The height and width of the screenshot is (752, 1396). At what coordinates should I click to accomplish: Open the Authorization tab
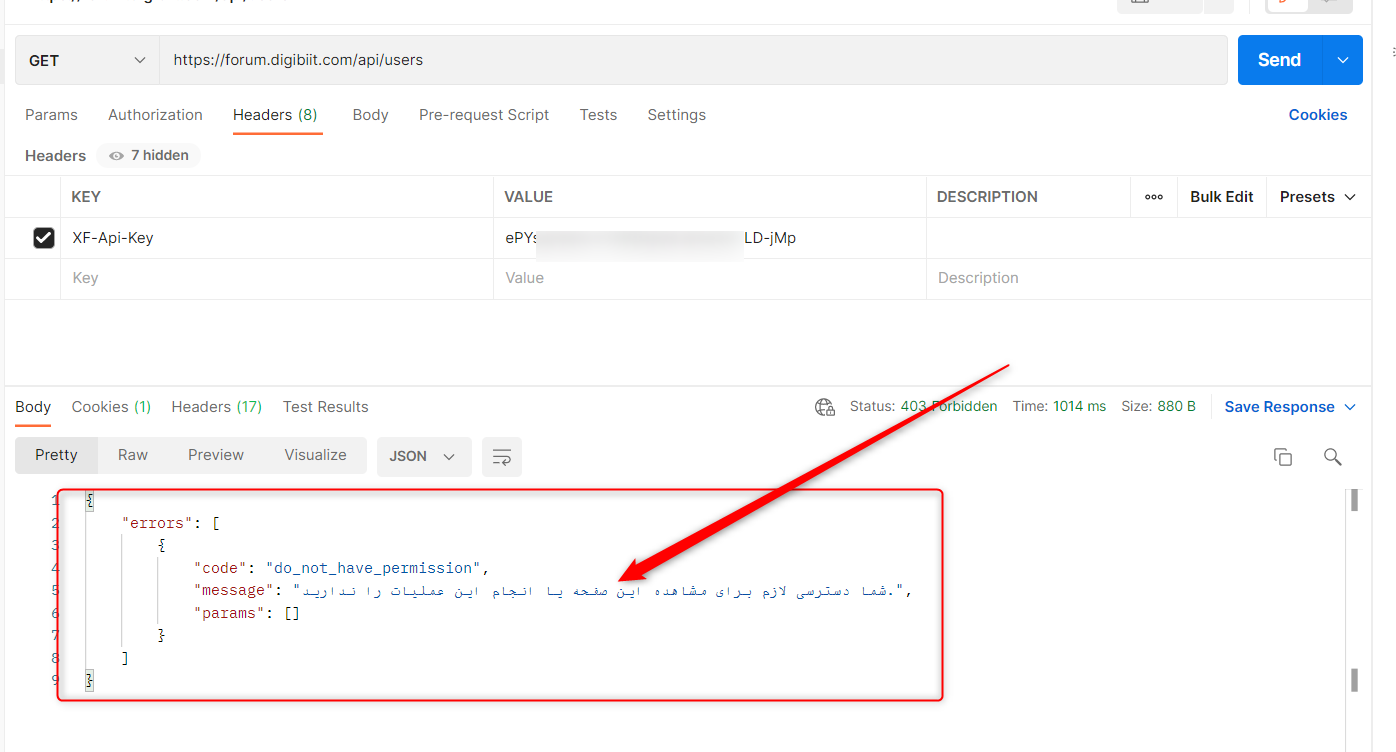point(155,115)
